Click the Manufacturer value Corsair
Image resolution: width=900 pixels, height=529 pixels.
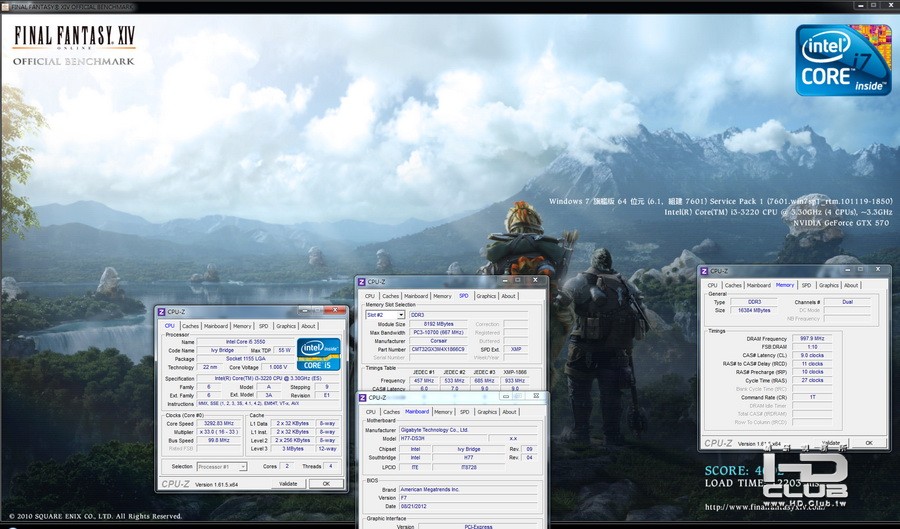tap(439, 341)
